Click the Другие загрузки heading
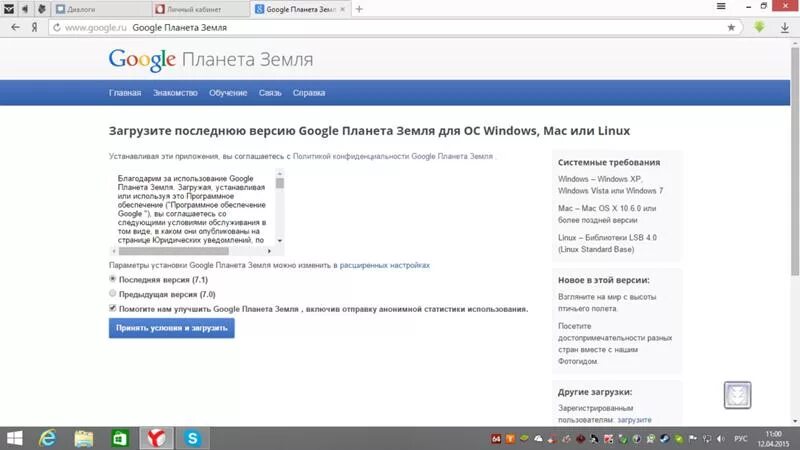 pyautogui.click(x=595, y=392)
